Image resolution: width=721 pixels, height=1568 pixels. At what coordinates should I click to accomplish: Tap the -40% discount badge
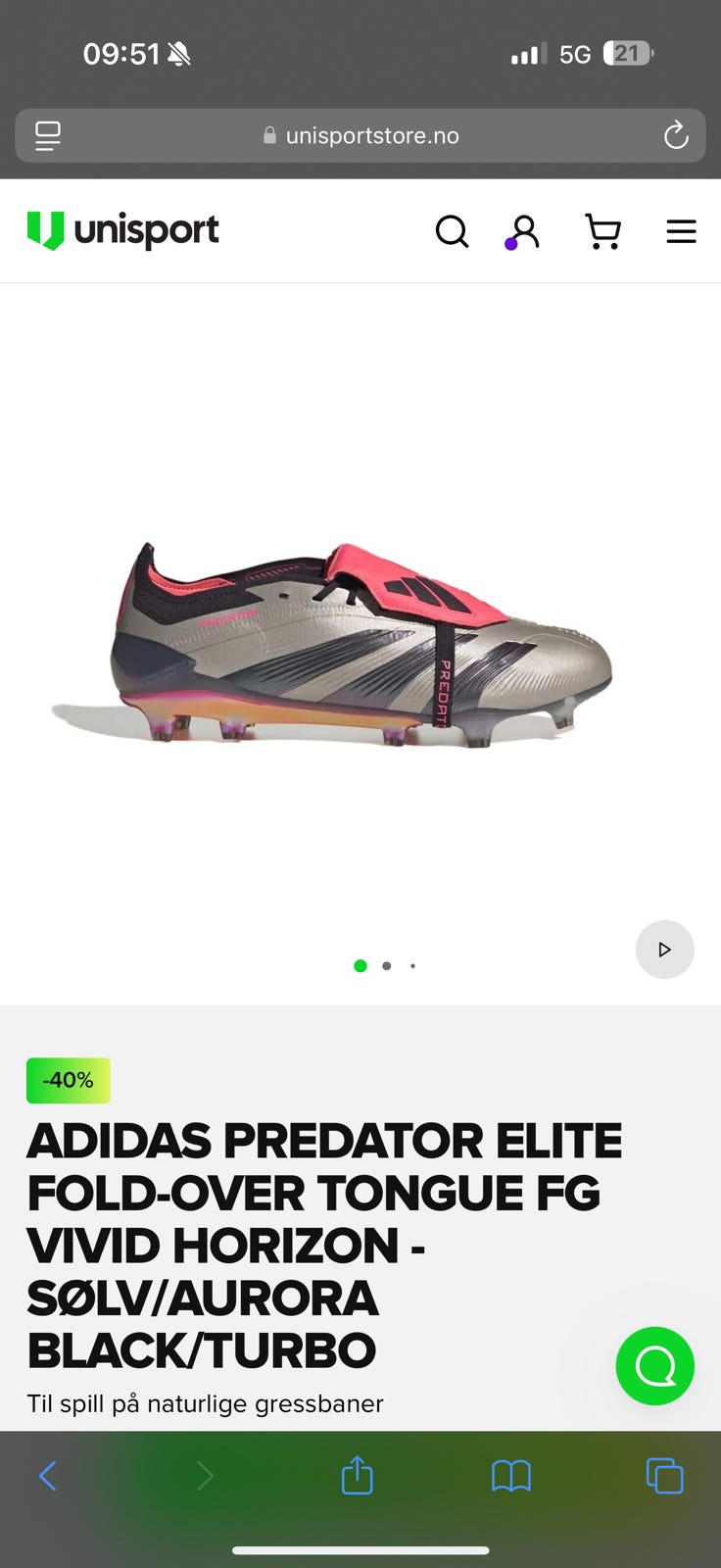[69, 1081]
